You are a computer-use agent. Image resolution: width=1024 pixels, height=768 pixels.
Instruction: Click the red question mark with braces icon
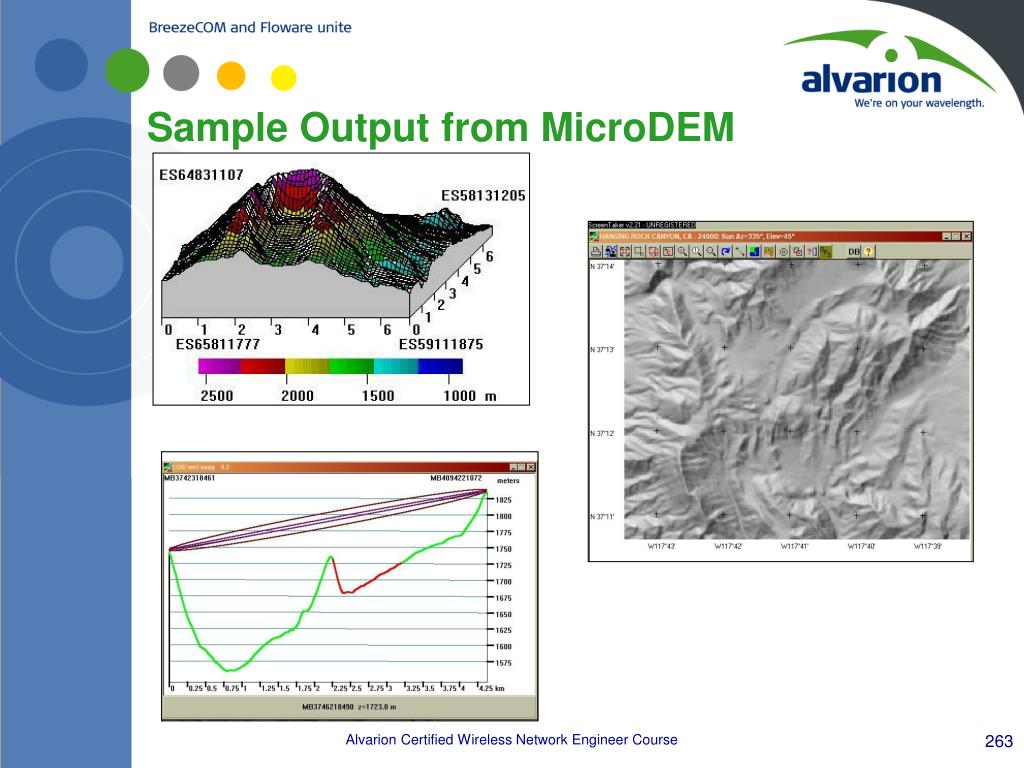(x=812, y=251)
